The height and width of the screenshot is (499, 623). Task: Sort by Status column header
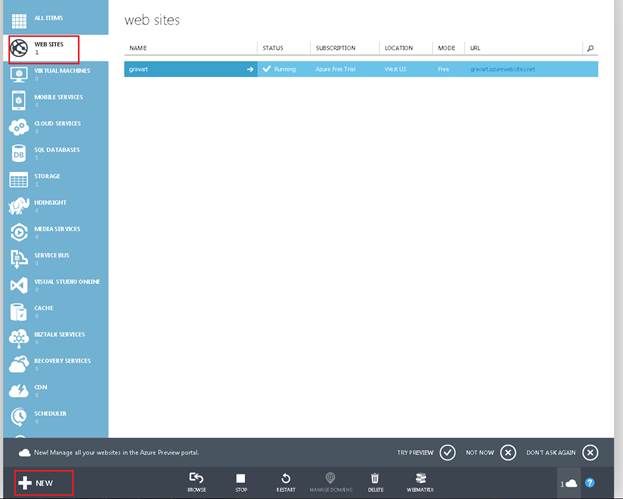click(x=273, y=48)
